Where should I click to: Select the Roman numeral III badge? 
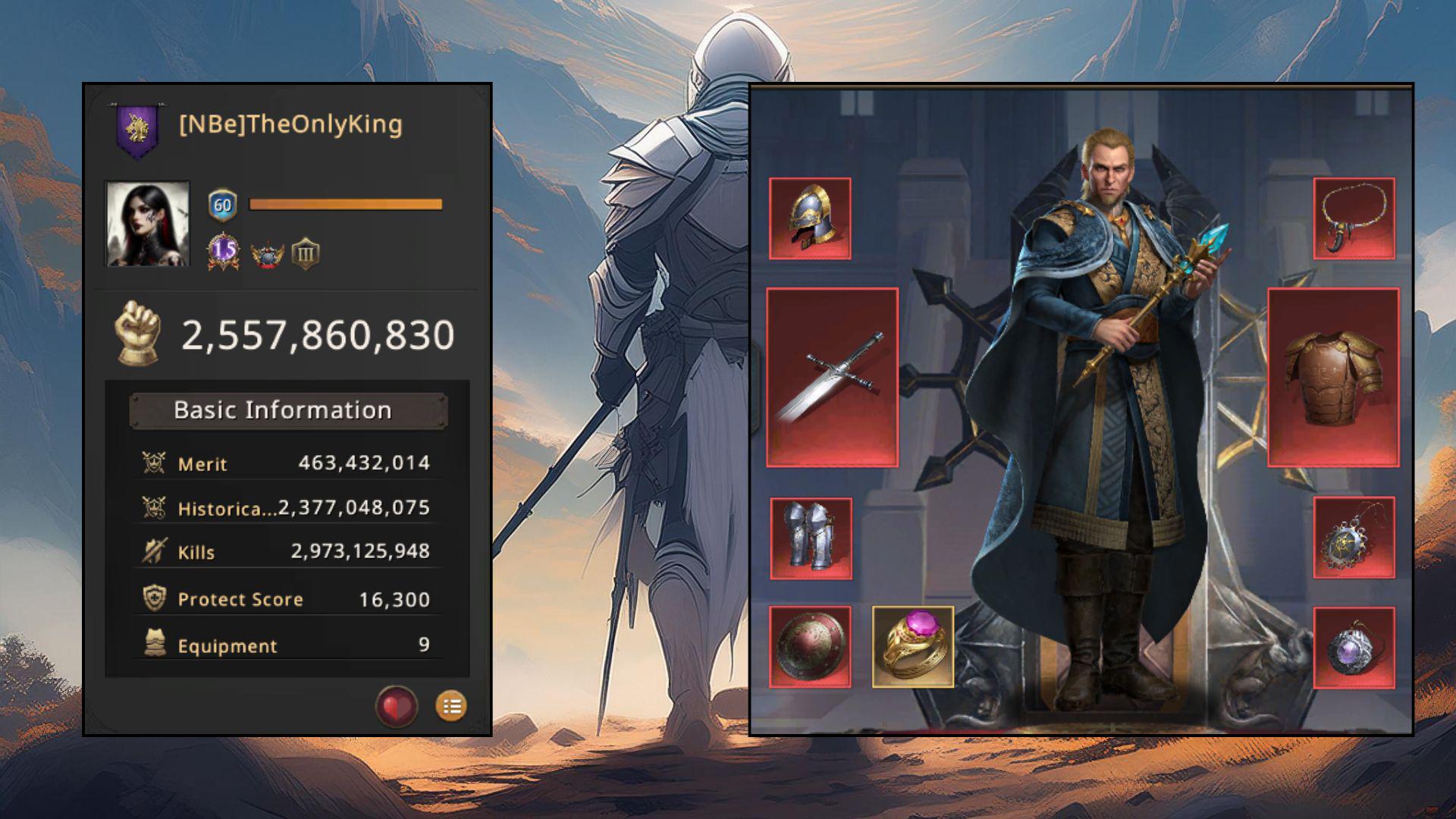click(306, 254)
